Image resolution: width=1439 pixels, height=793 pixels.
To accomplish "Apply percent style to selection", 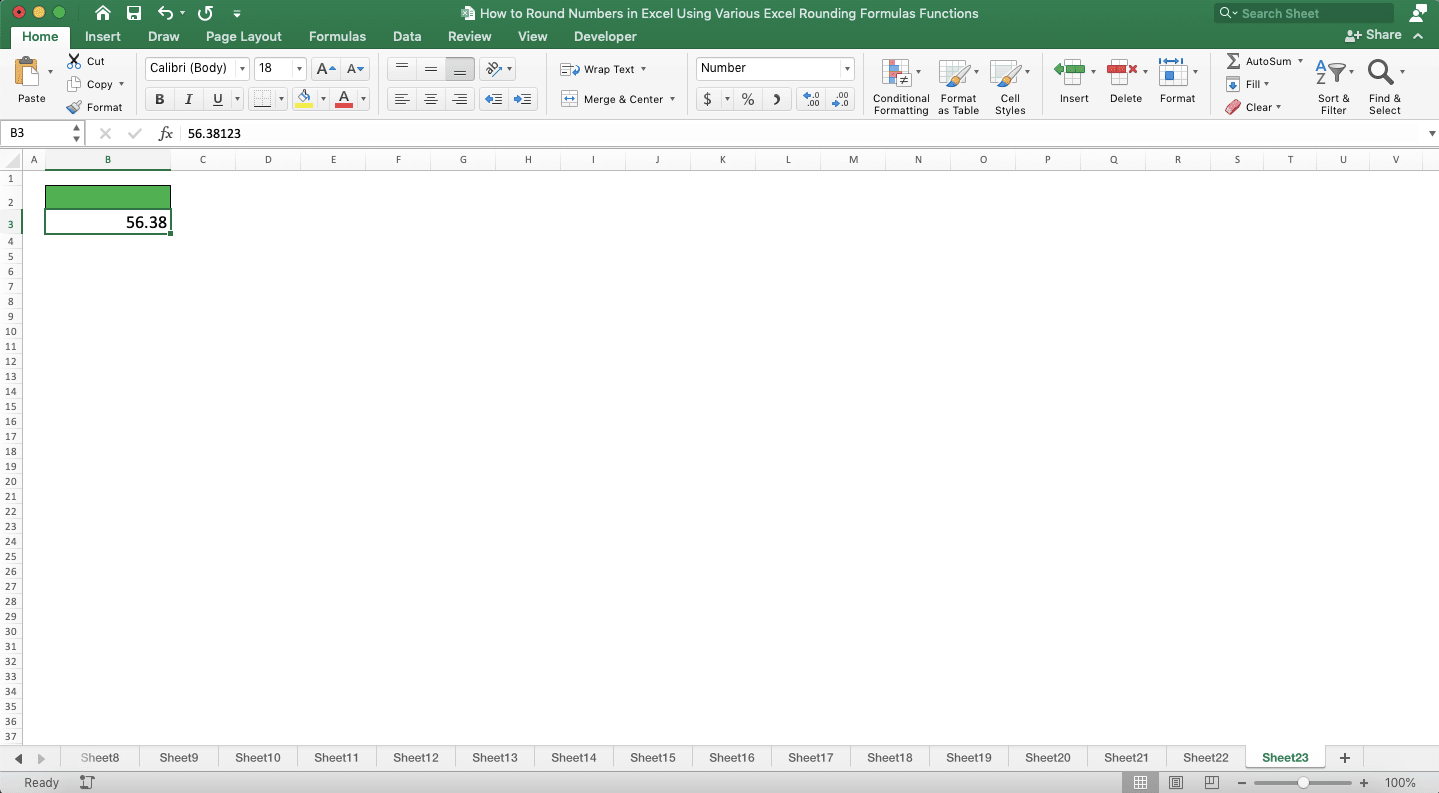I will (x=747, y=101).
